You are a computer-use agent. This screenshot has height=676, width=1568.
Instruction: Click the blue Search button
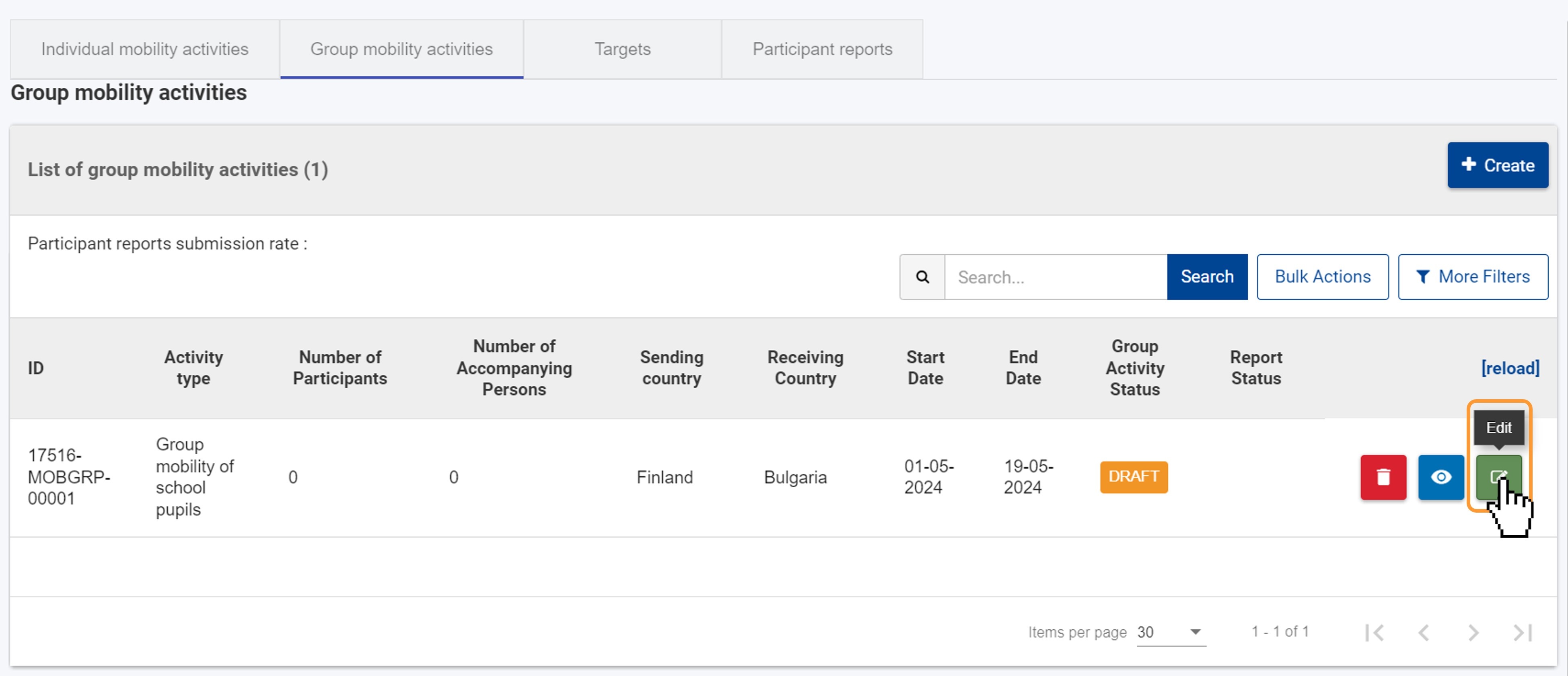coord(1207,277)
